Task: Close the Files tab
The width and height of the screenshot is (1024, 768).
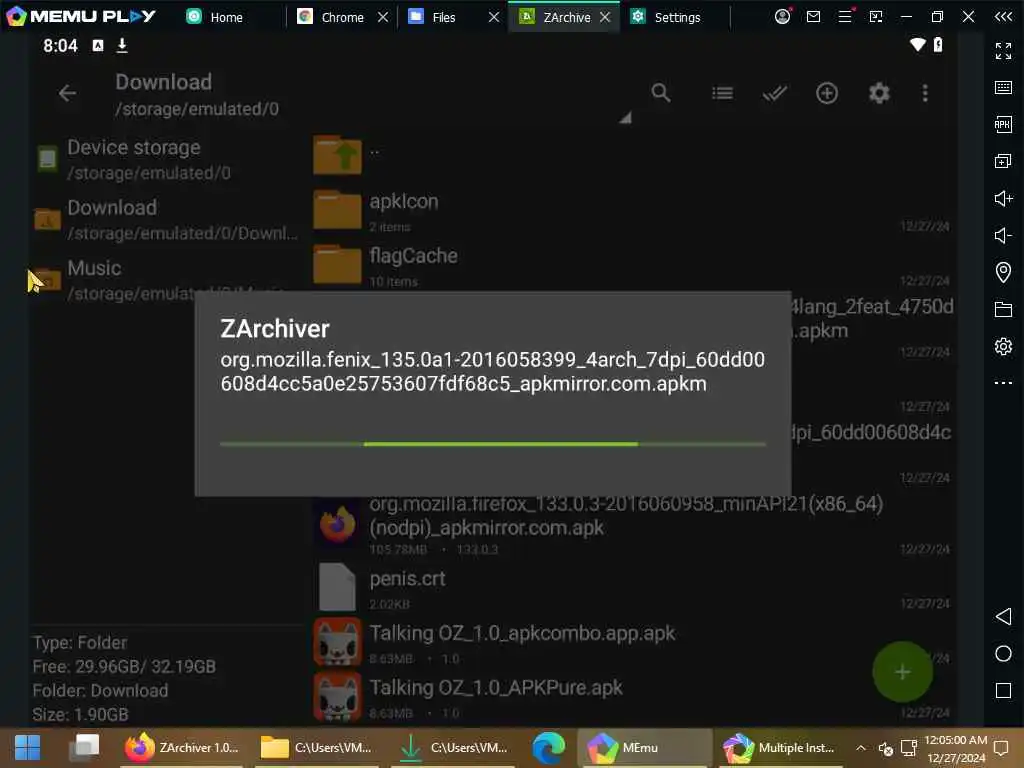Action: (x=494, y=17)
